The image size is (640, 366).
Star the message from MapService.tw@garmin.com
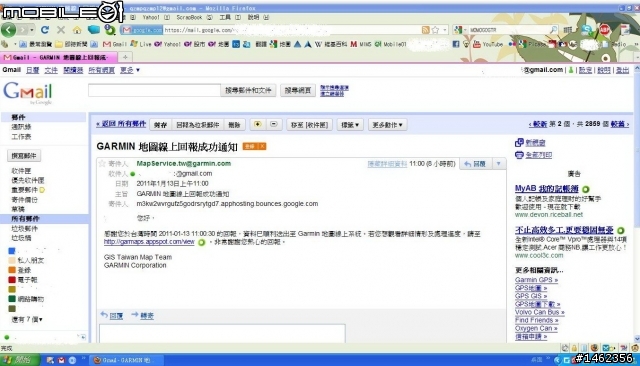pyautogui.click(x=102, y=164)
